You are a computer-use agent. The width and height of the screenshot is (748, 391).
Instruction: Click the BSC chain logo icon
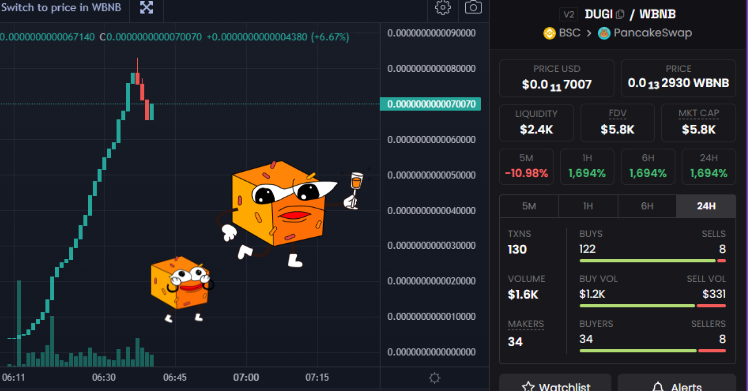pyautogui.click(x=550, y=33)
